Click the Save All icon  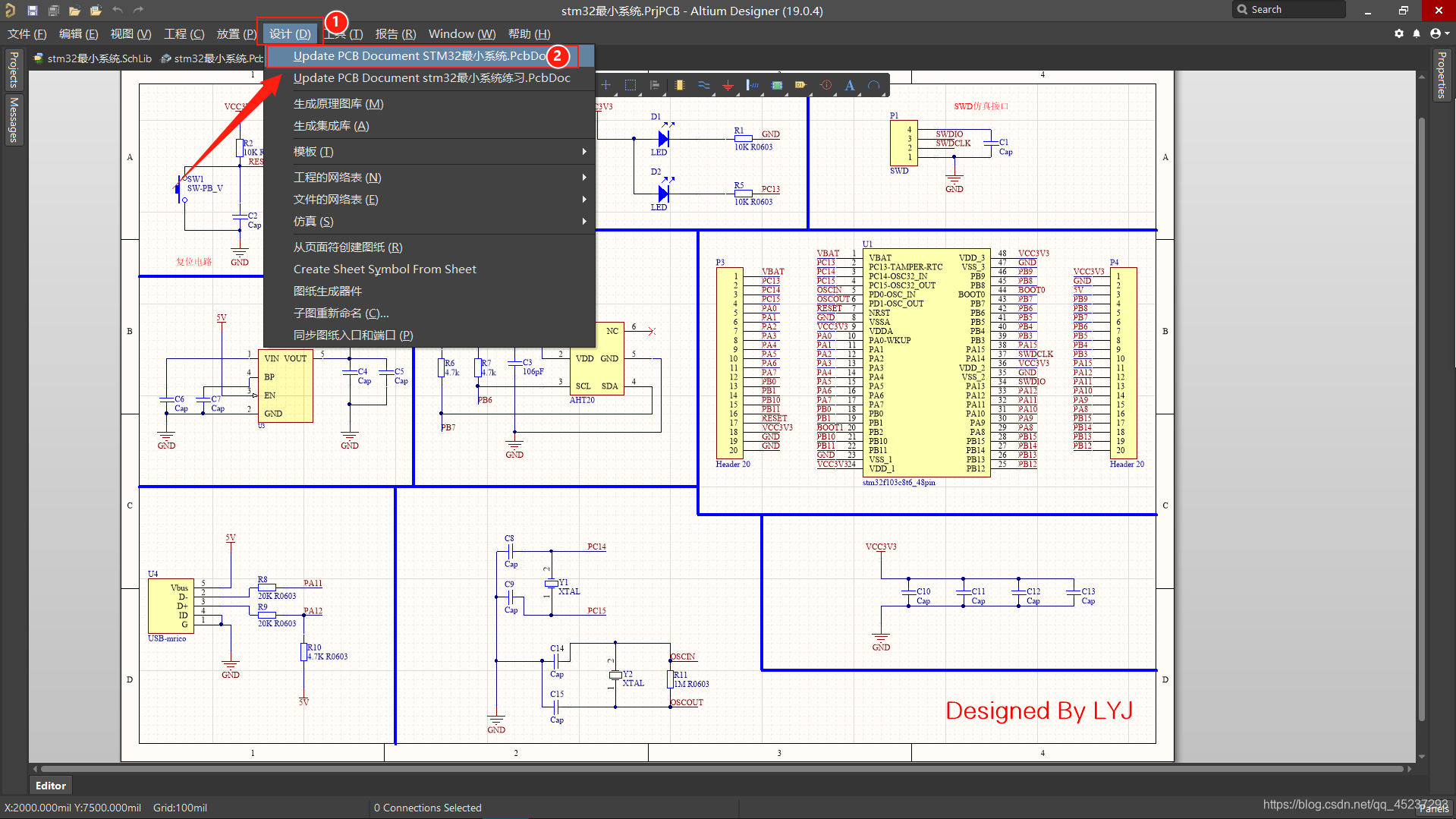(x=54, y=11)
